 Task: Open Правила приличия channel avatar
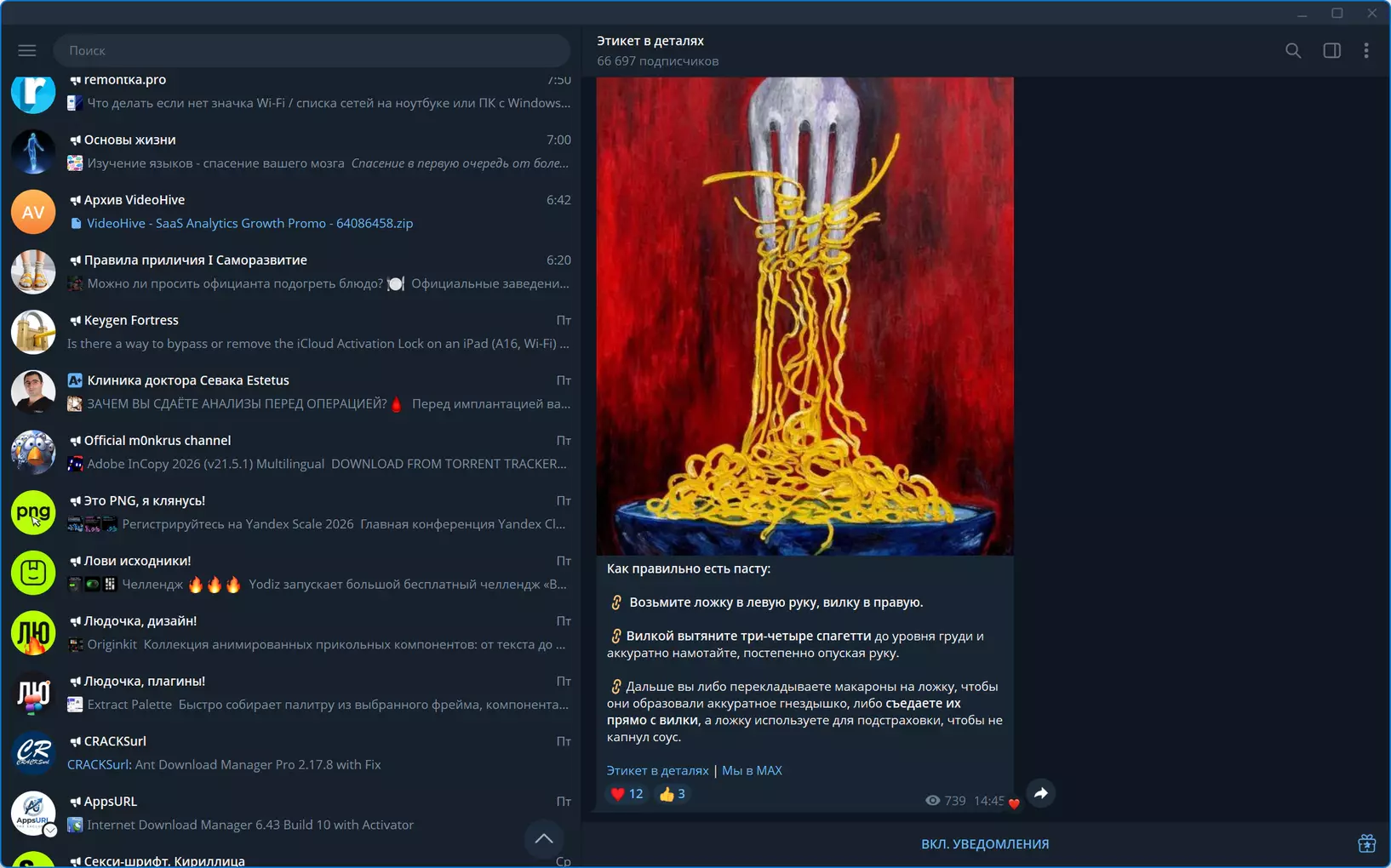click(x=33, y=271)
